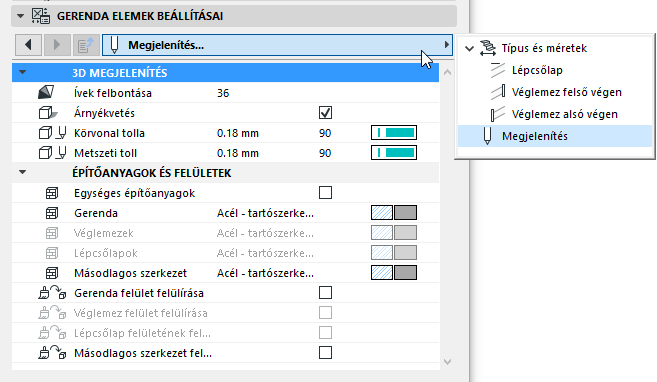
Task: Collapse Gerenda elemek beállításai panel
Action: [20, 16]
